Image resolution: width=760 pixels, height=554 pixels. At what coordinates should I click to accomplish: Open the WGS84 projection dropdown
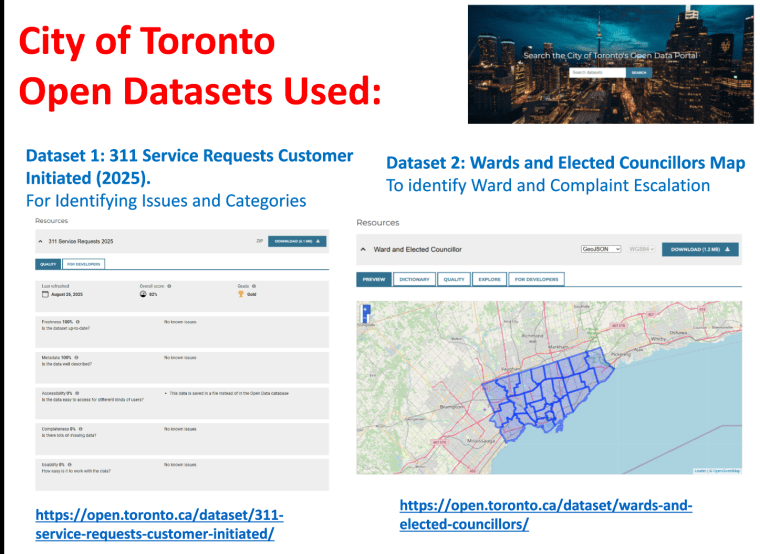639,249
